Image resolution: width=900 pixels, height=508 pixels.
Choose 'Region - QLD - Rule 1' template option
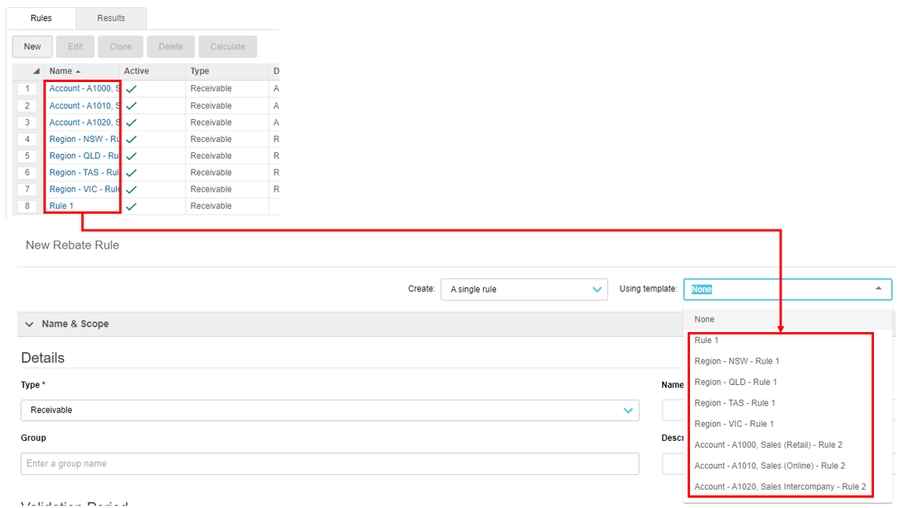tap(735, 382)
